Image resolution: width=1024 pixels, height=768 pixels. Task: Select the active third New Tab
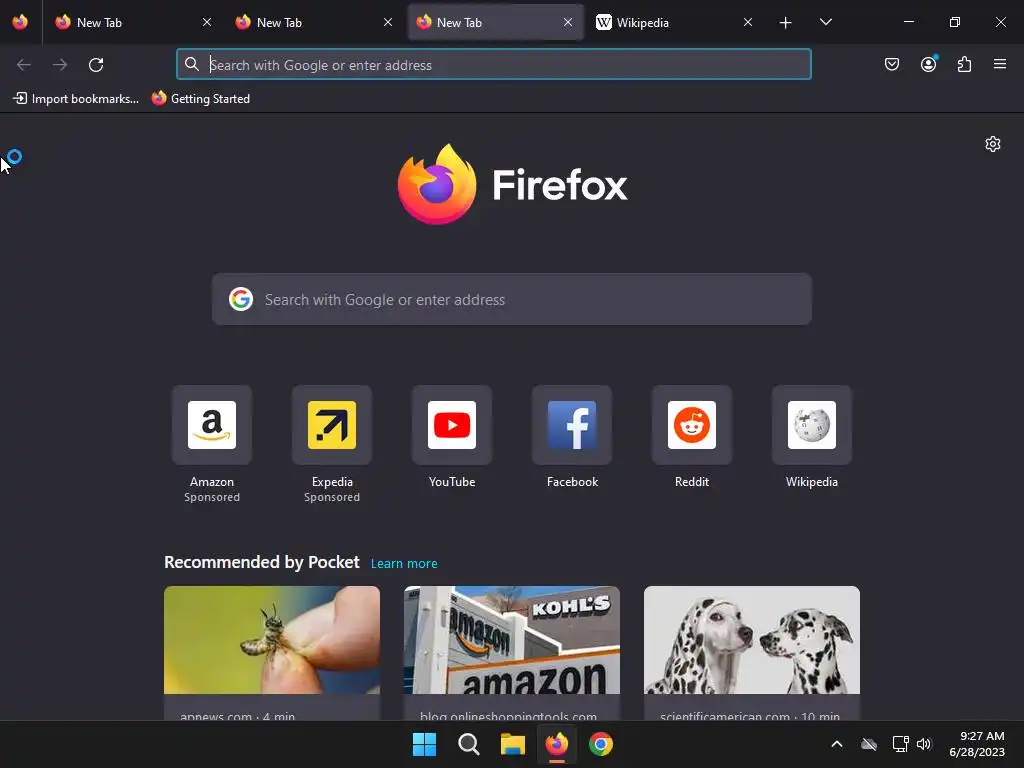tap(496, 22)
